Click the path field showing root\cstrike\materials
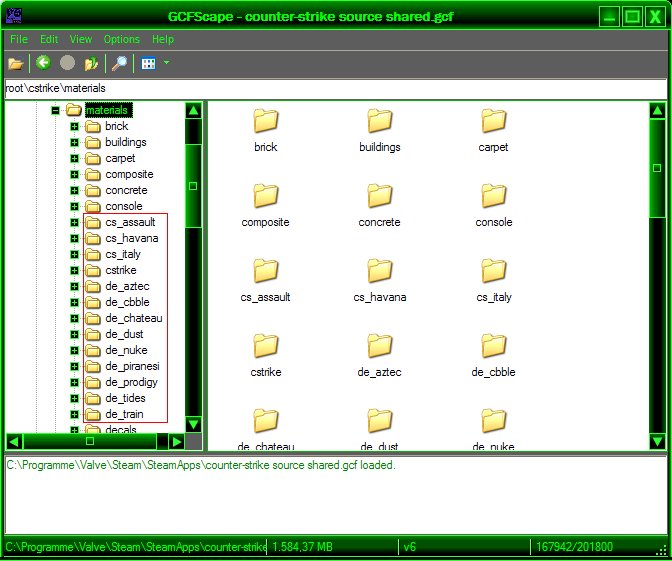This screenshot has height=561, width=672. point(336,88)
